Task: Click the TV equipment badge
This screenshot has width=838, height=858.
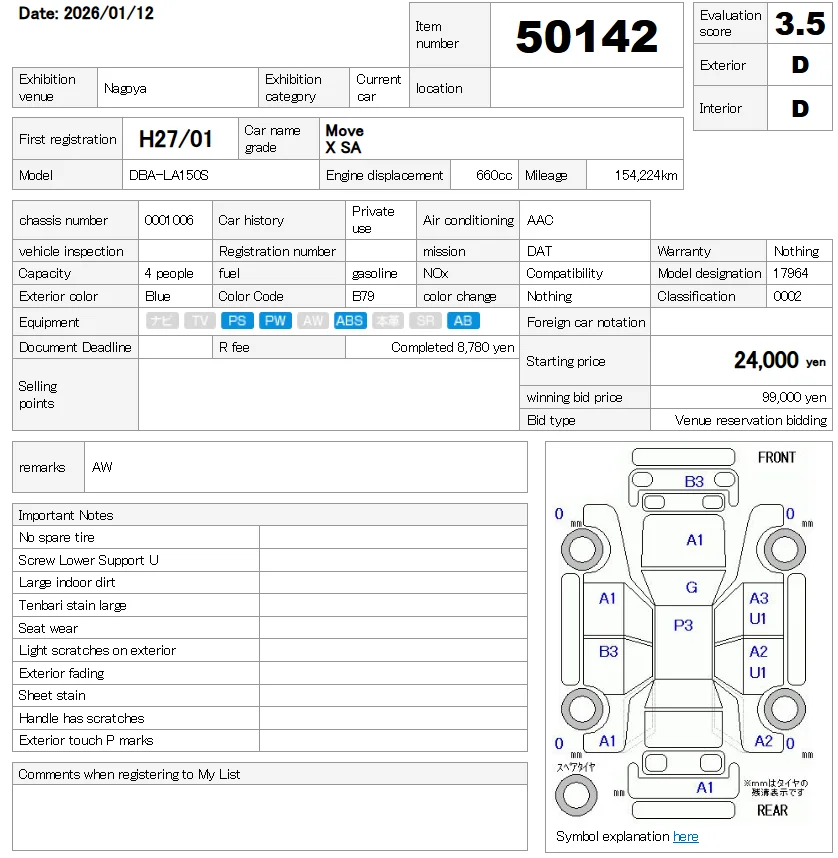Action: tap(200, 321)
